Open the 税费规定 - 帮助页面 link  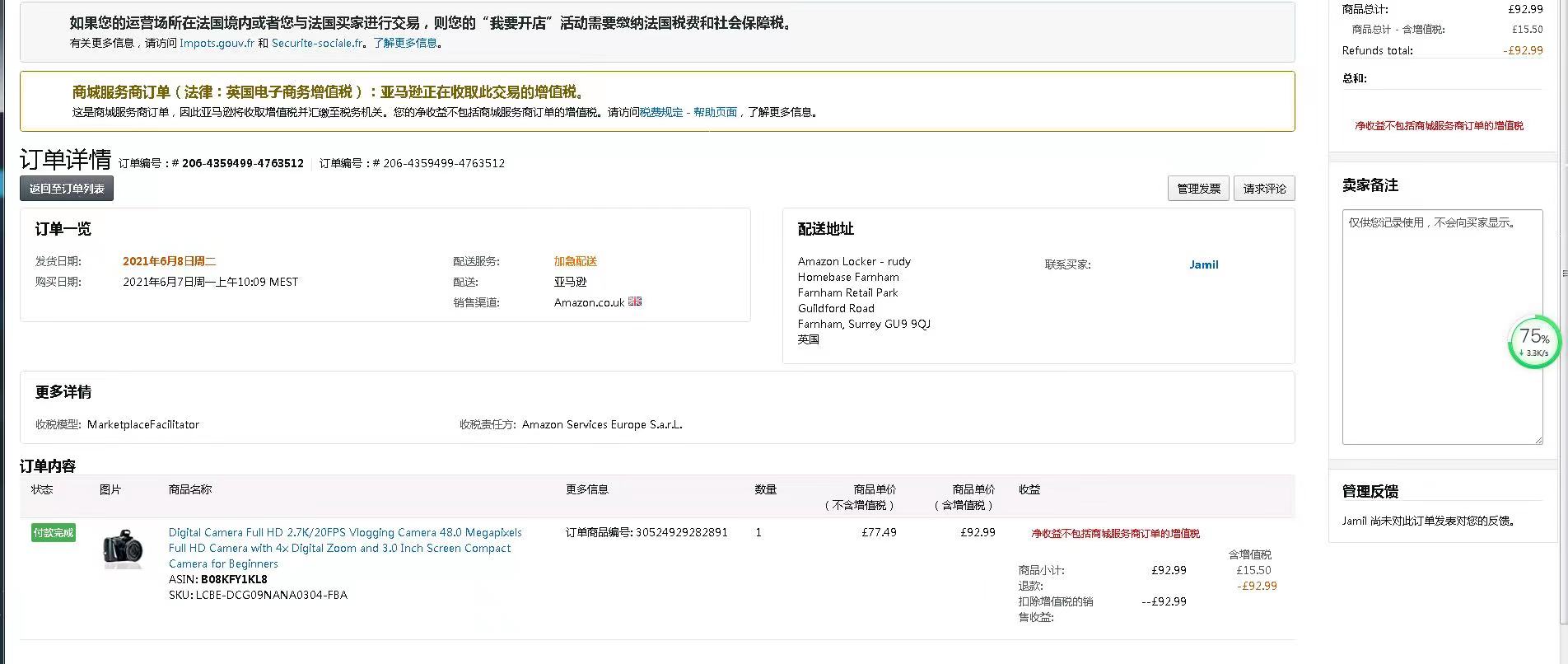[x=688, y=112]
